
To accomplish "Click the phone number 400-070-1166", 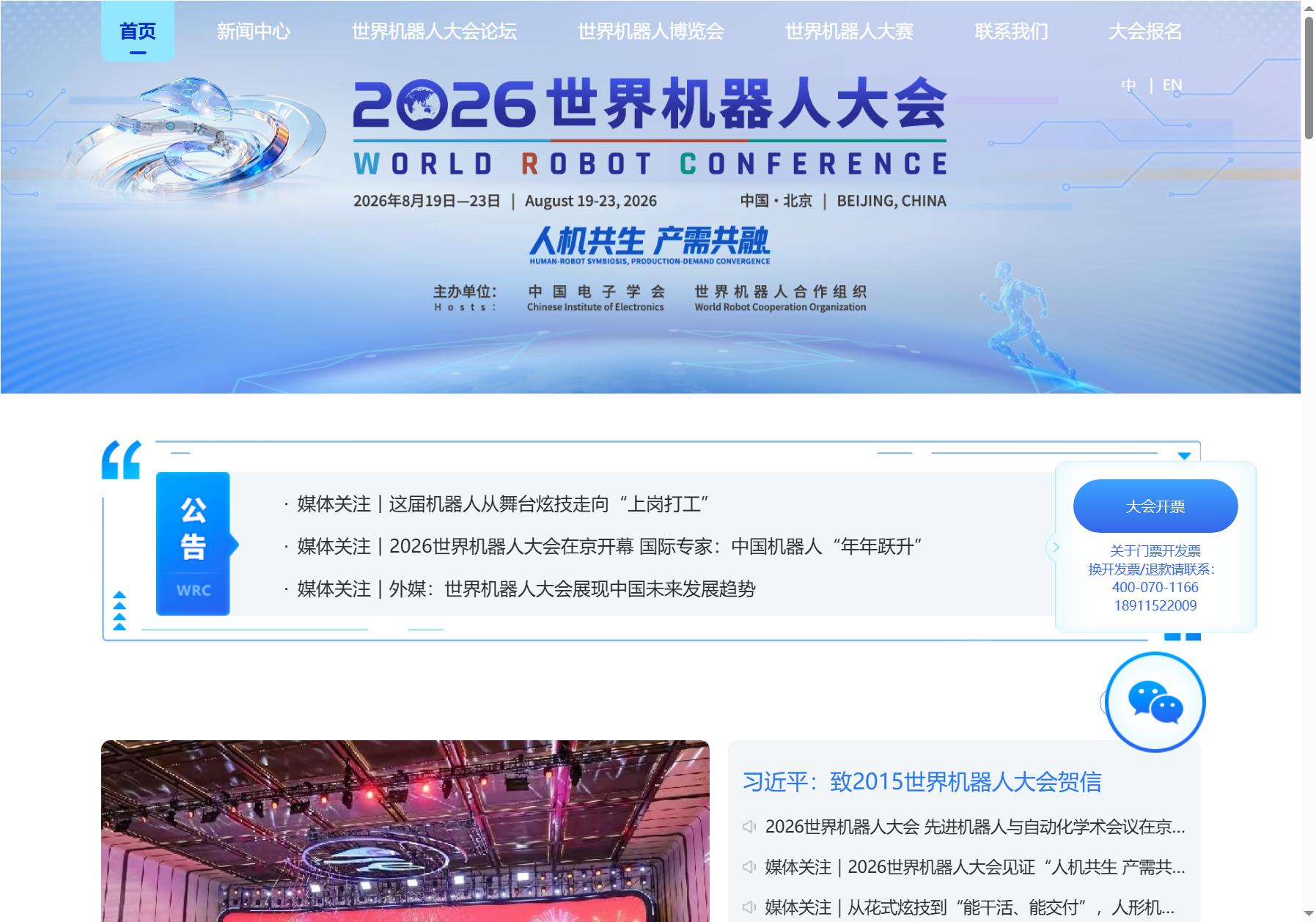I will tap(1155, 587).
